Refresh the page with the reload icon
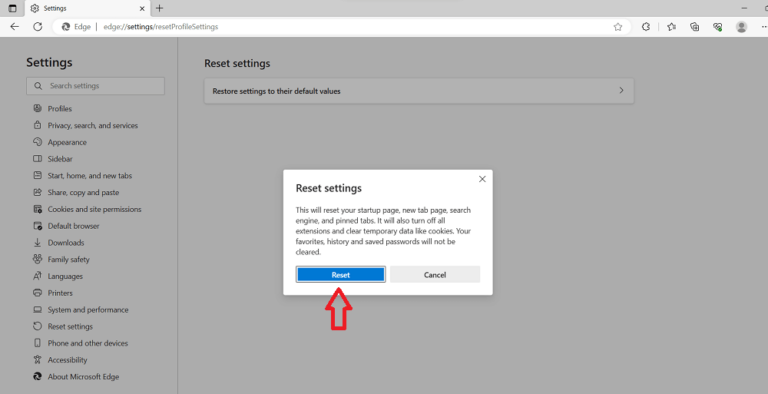This screenshot has width=768, height=394. coord(38,26)
